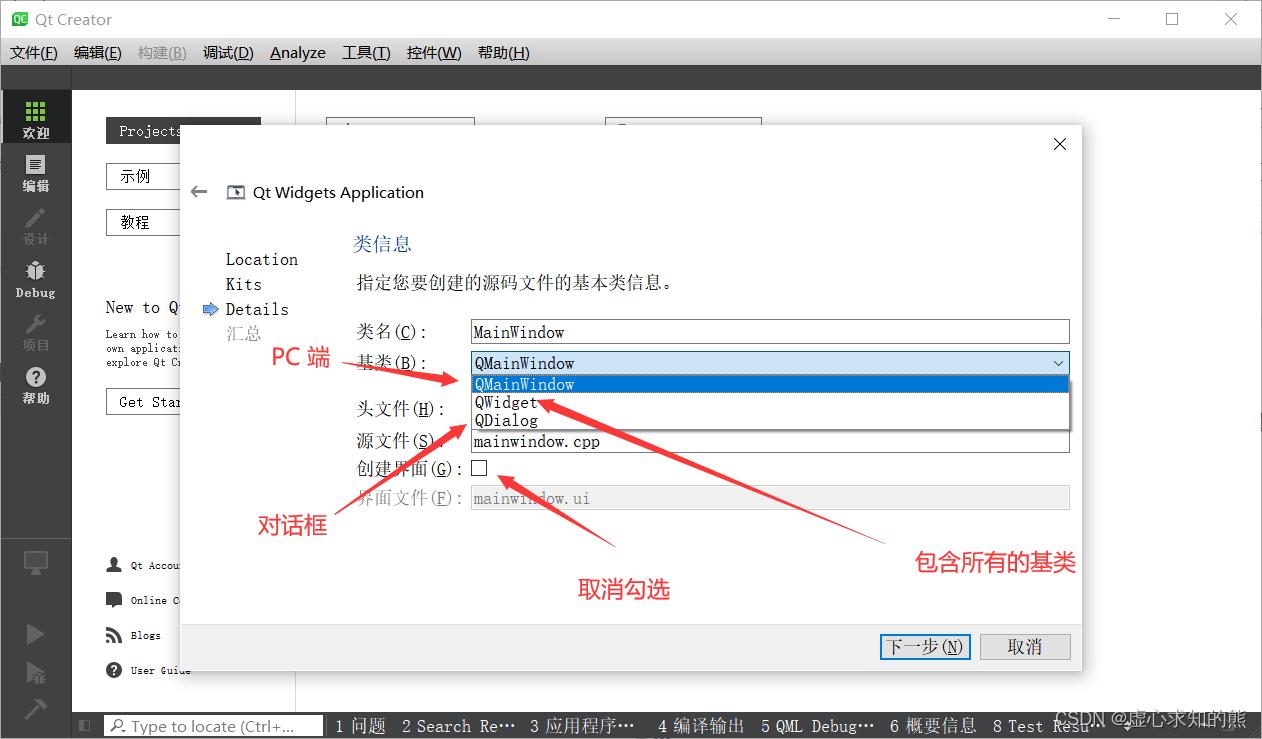Open the 工具(T) menu
Screen dimensions: 1262x739
[366, 52]
